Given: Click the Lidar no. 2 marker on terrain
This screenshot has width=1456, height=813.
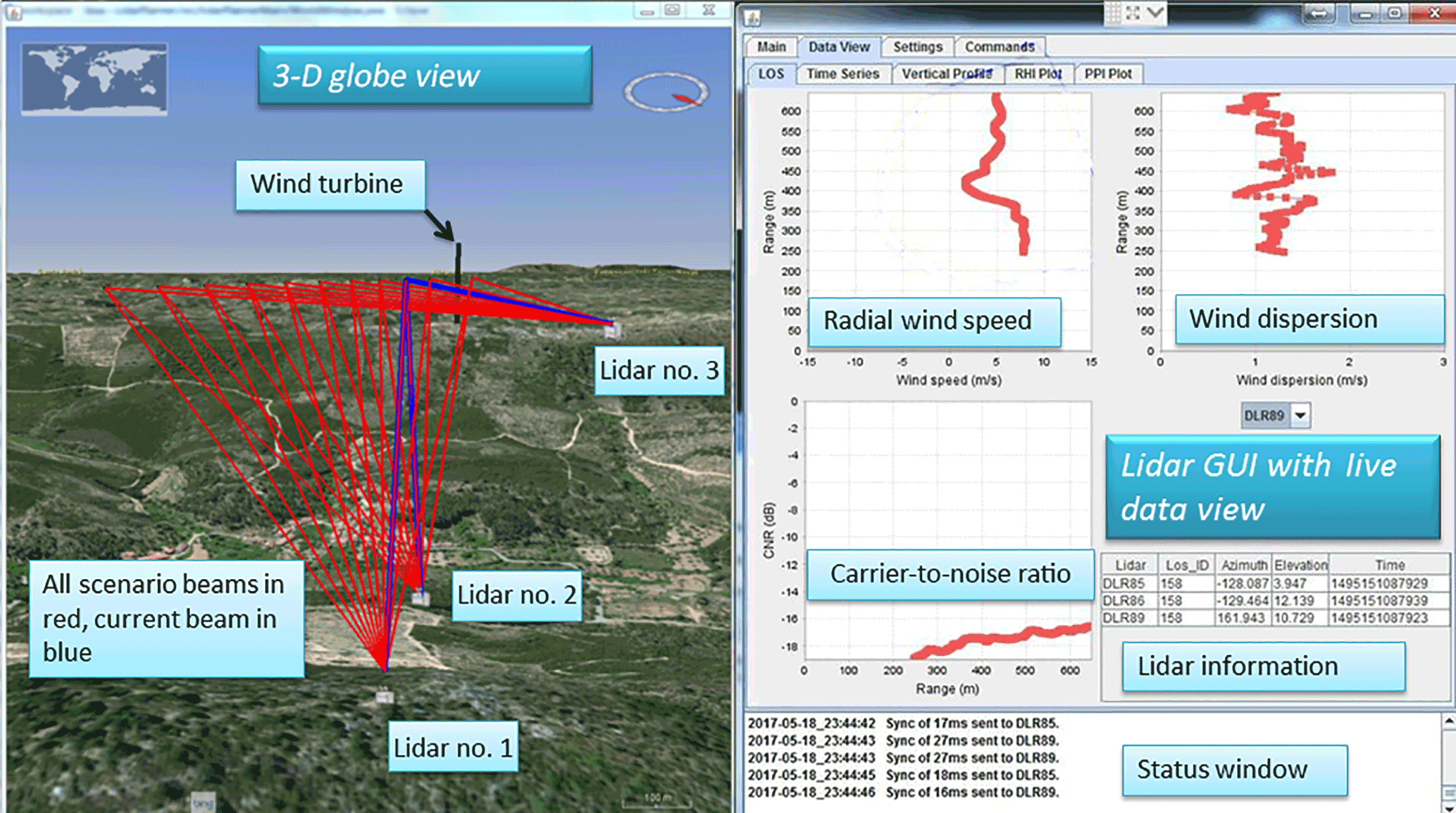Looking at the screenshot, I should (421, 597).
